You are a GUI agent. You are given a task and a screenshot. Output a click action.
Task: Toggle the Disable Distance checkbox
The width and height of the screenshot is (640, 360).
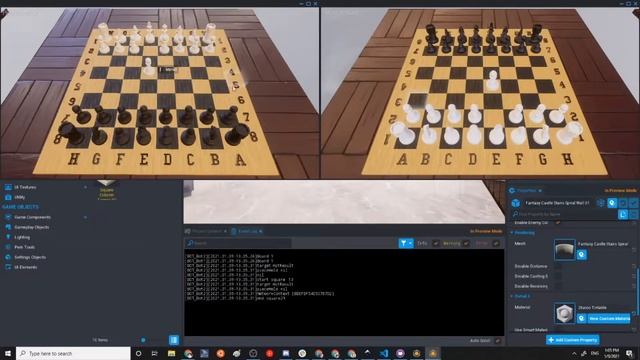[x=558, y=266]
